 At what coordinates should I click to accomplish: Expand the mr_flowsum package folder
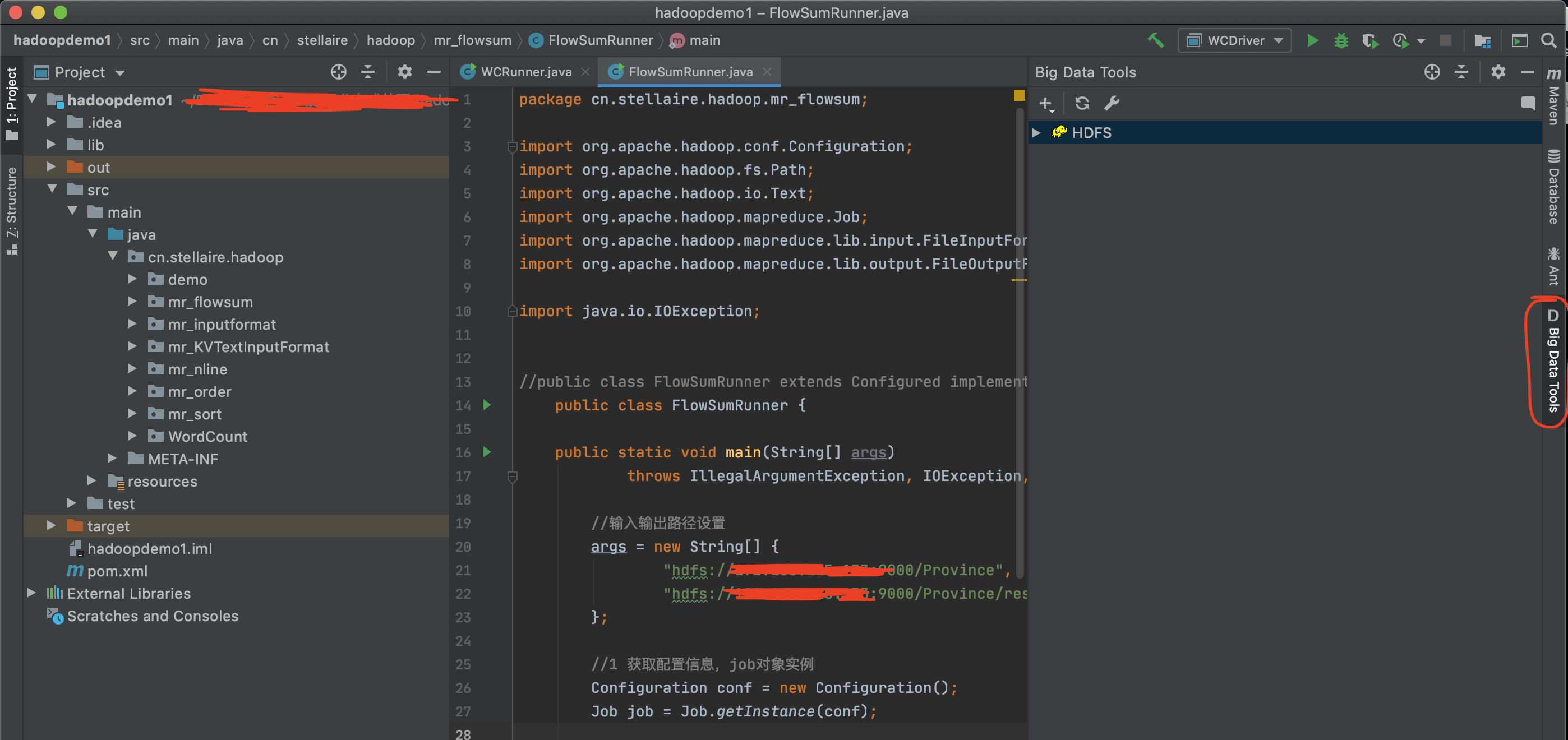(x=132, y=302)
